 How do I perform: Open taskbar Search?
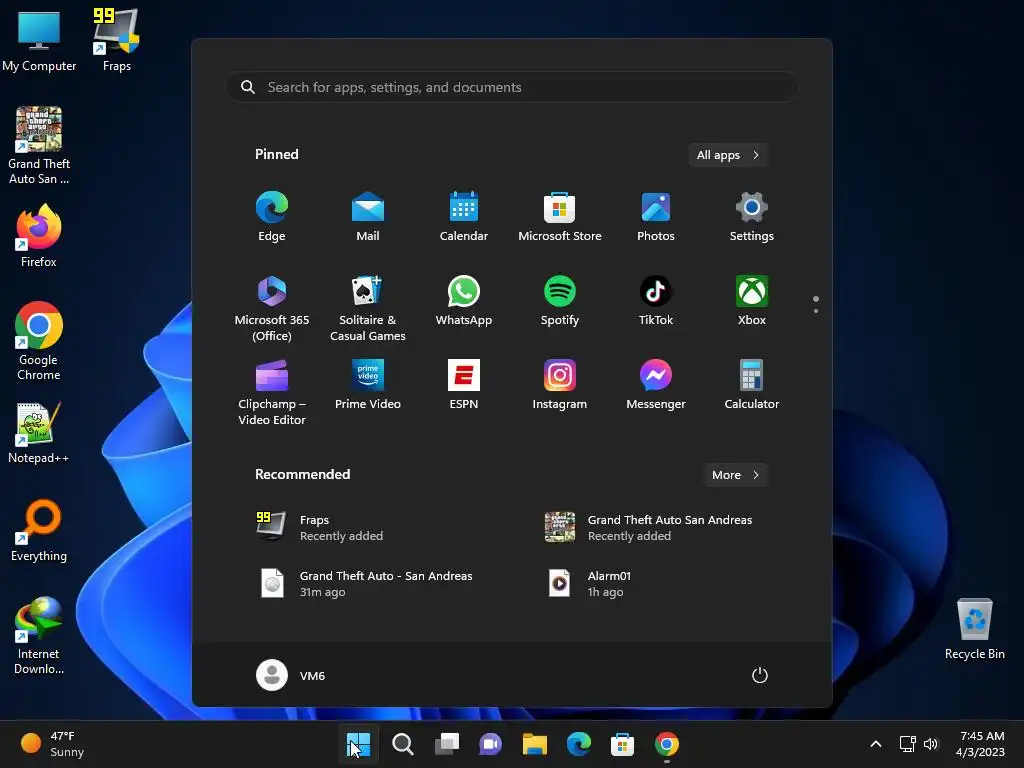click(x=403, y=744)
